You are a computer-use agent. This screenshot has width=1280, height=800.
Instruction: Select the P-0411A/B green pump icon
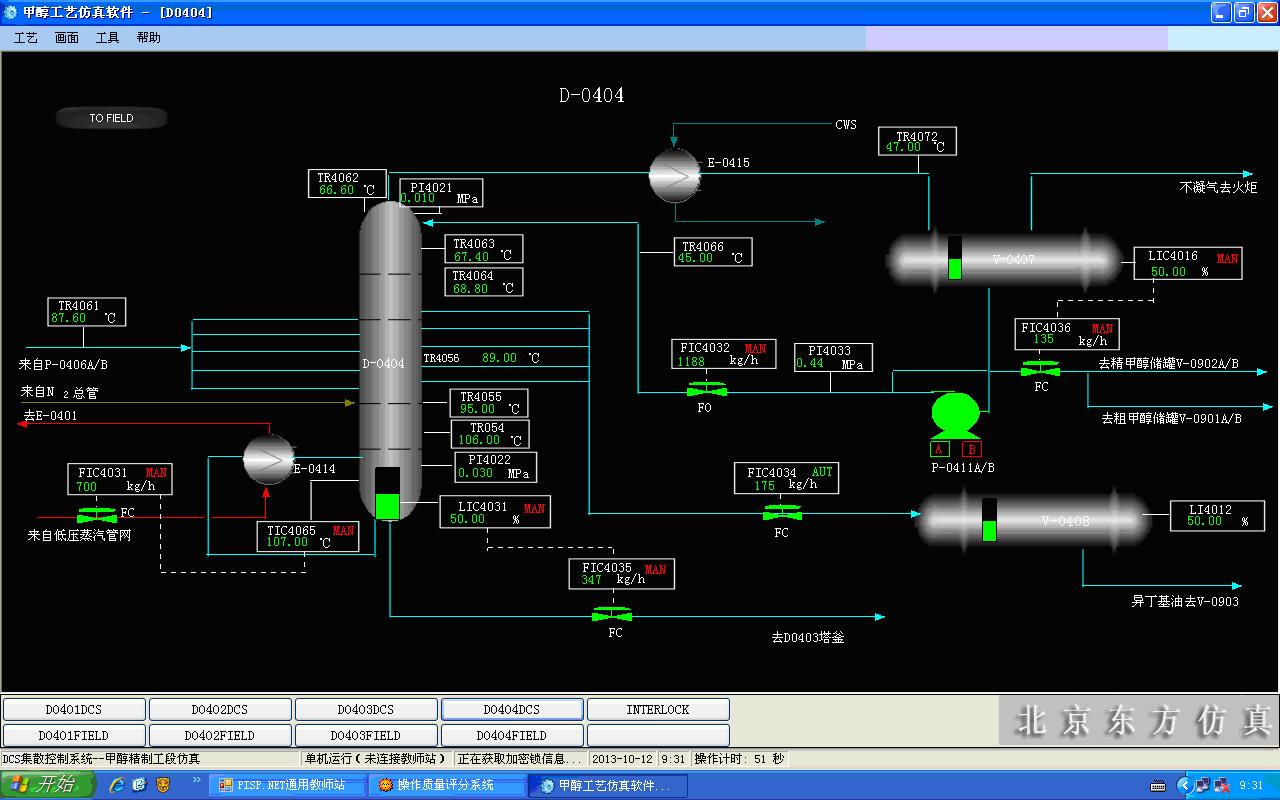pyautogui.click(x=955, y=416)
